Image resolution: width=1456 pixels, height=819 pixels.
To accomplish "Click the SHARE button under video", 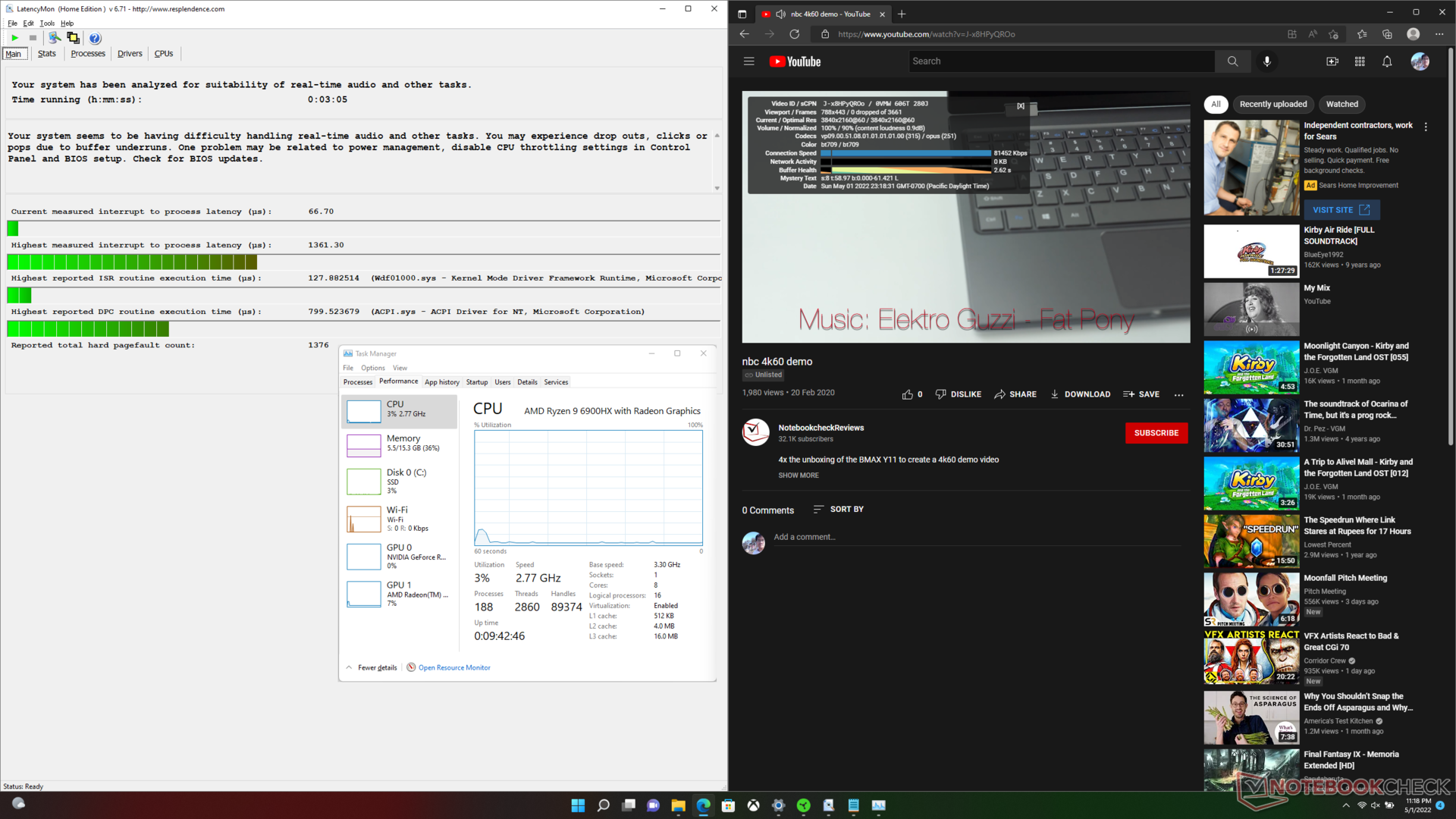I will (1015, 394).
